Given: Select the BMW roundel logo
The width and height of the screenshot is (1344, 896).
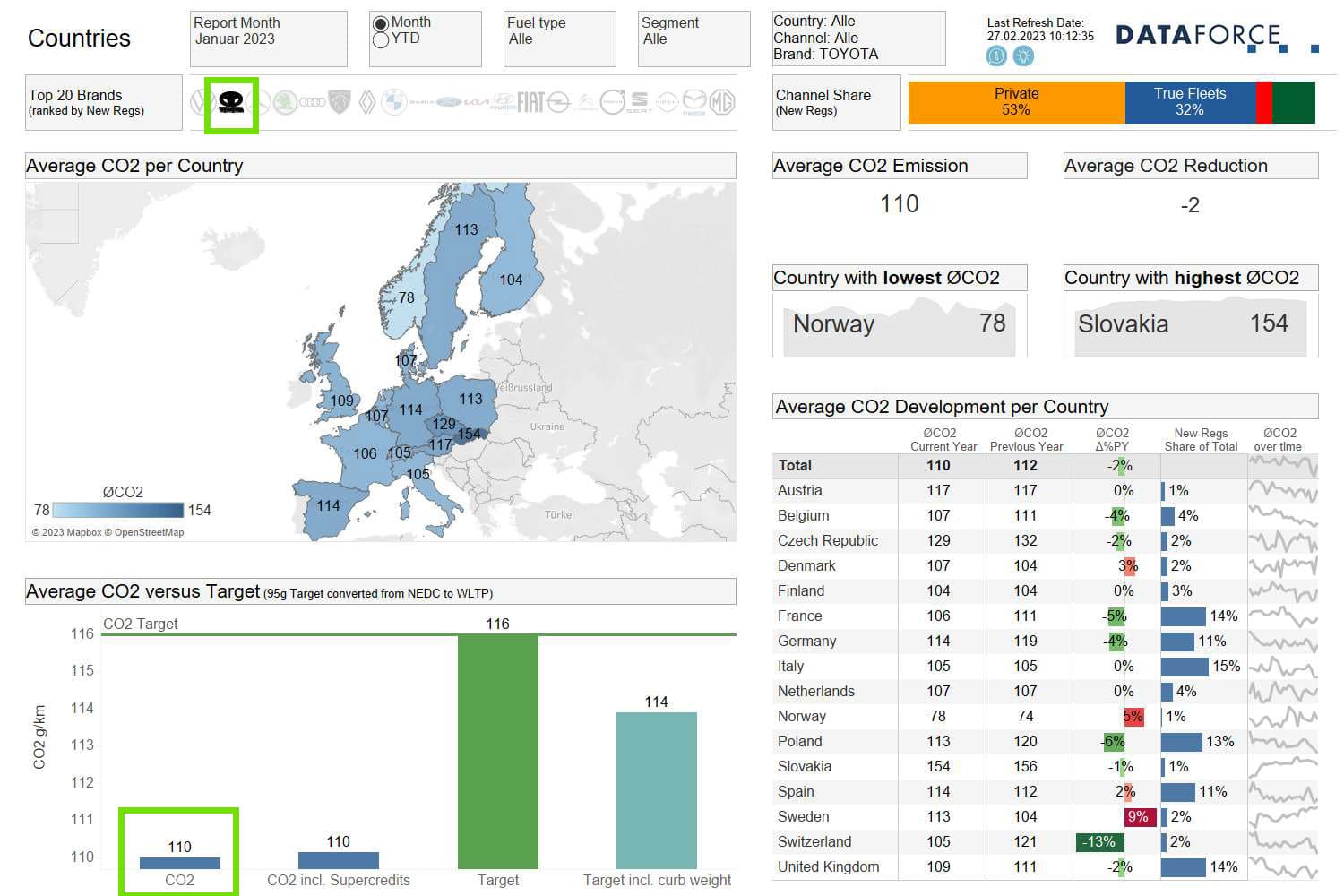Looking at the screenshot, I should (393, 102).
